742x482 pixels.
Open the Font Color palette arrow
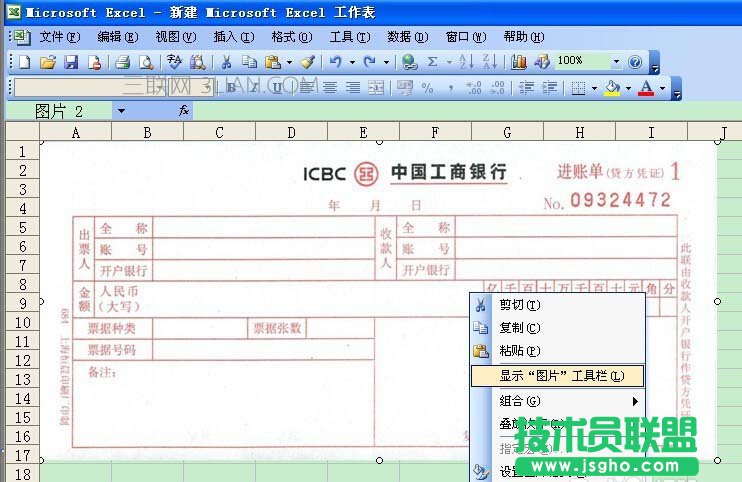662,88
